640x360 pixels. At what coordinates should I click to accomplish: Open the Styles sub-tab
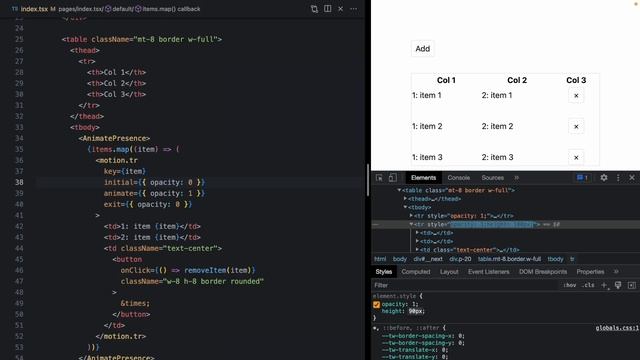384,272
